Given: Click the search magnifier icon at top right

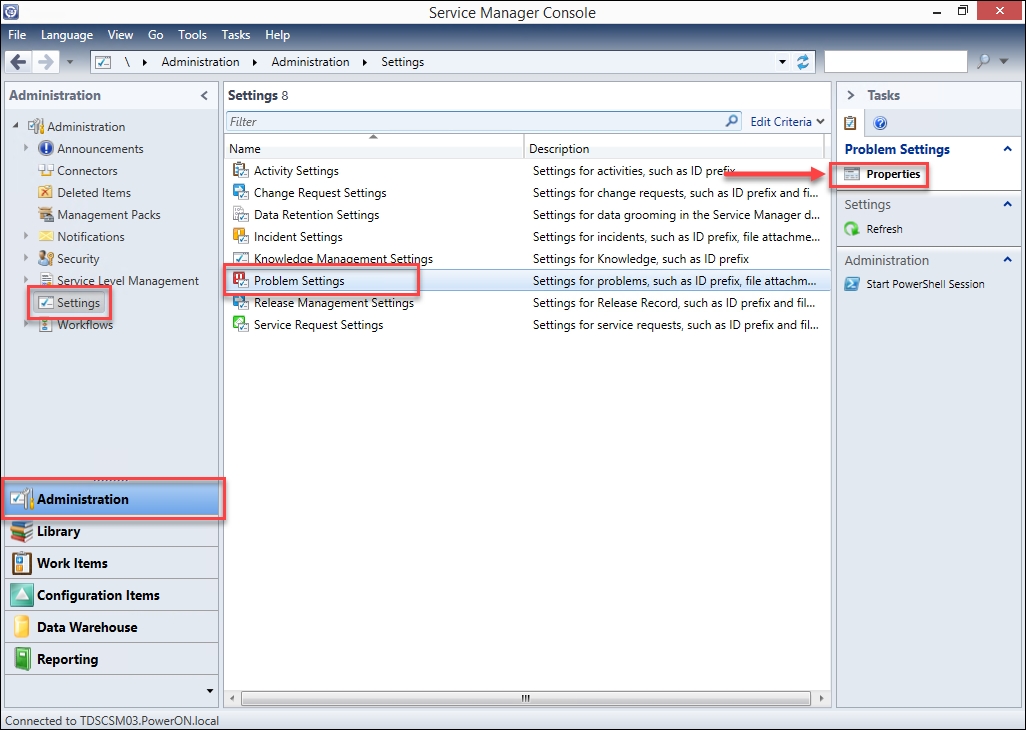Looking at the screenshot, I should (x=983, y=61).
